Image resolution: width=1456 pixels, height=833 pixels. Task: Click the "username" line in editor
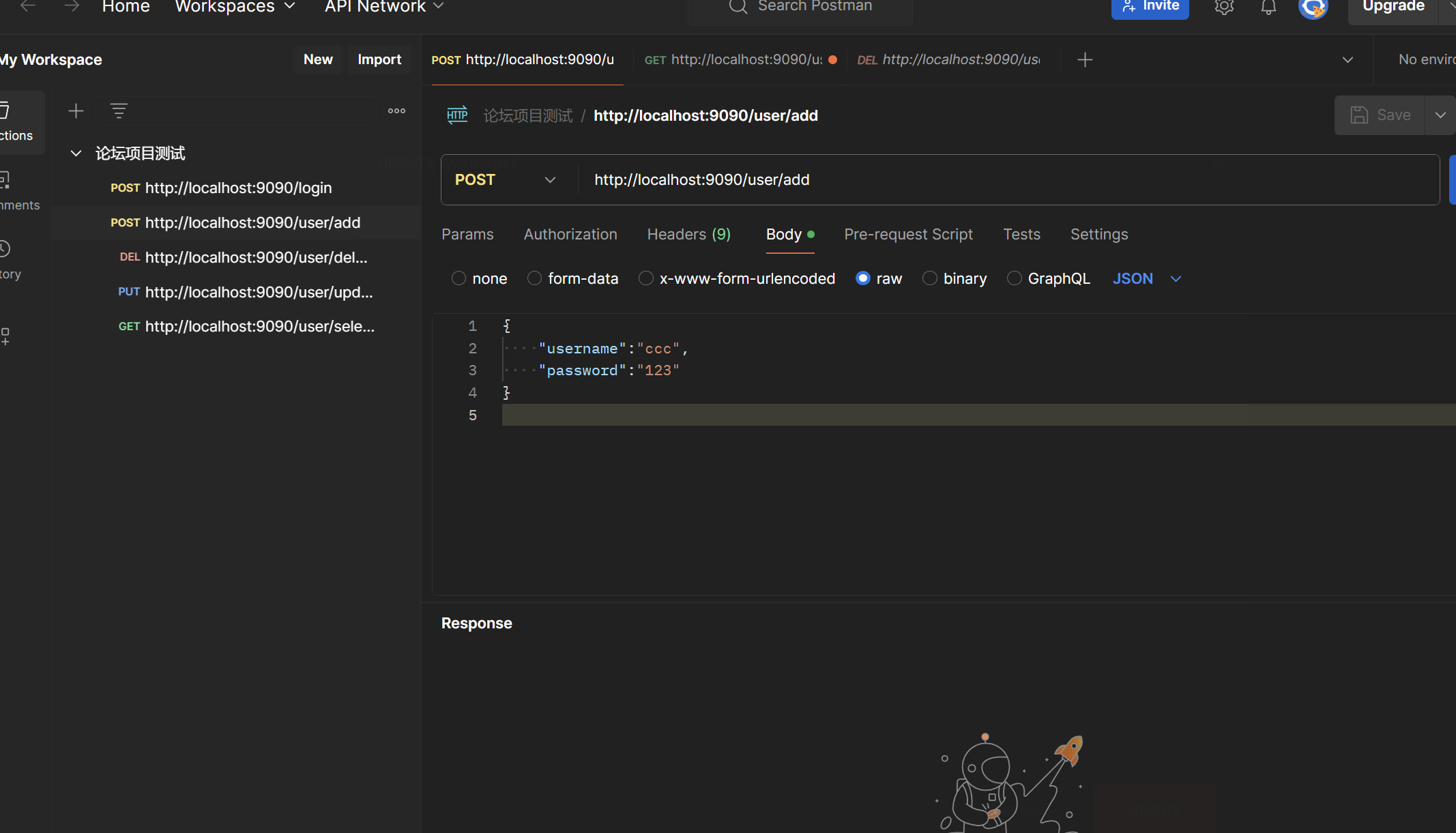pyautogui.click(x=978, y=349)
